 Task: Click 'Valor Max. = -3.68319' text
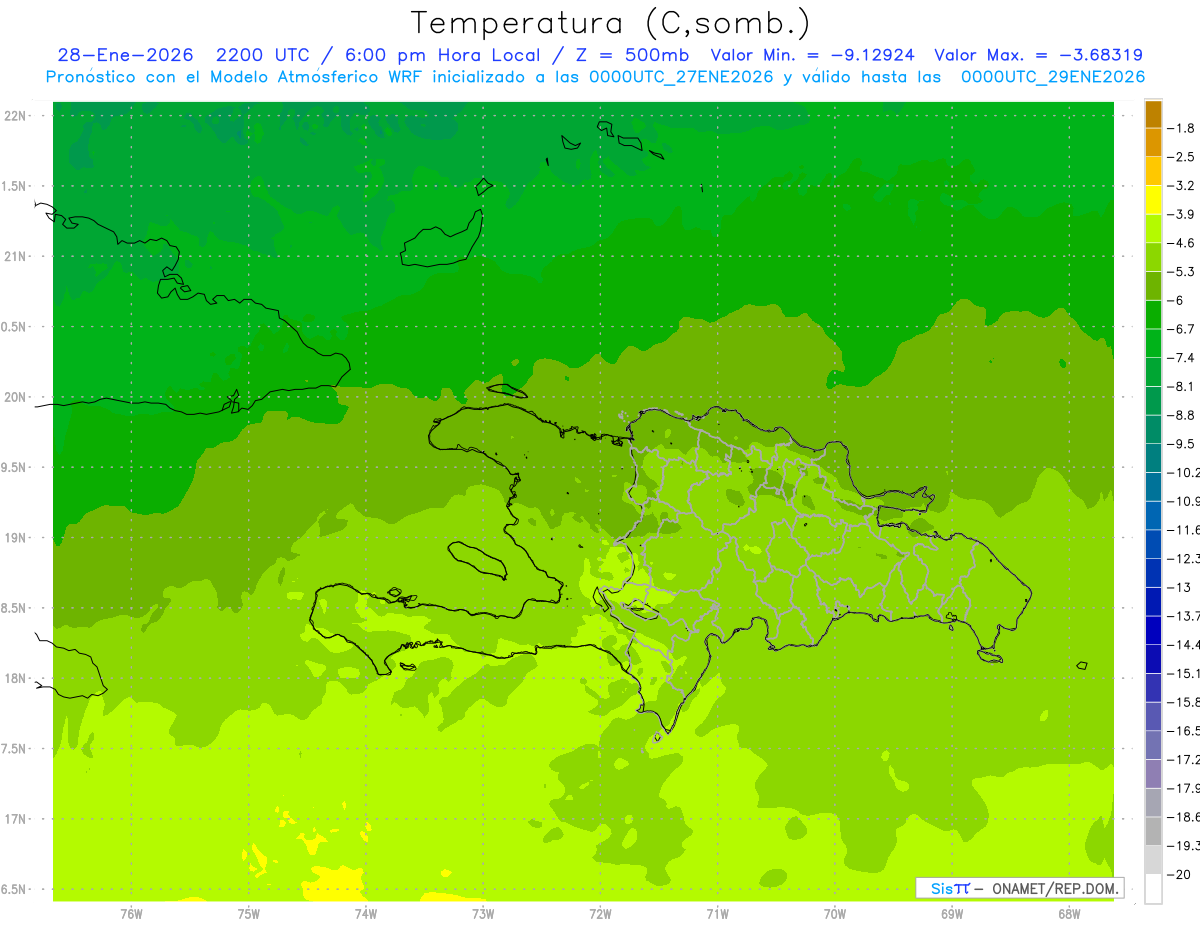(x=1039, y=55)
